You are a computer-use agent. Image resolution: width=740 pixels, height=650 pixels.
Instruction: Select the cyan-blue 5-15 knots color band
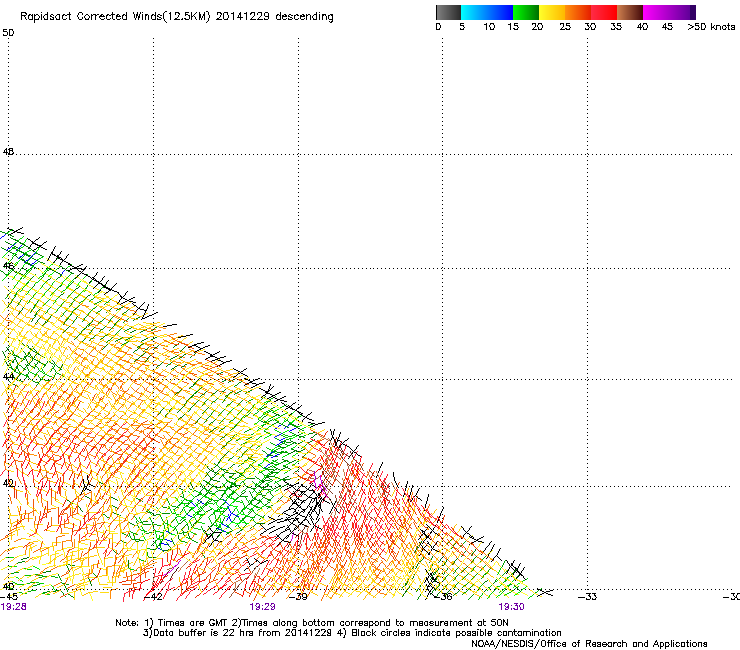pyautogui.click(x=487, y=12)
